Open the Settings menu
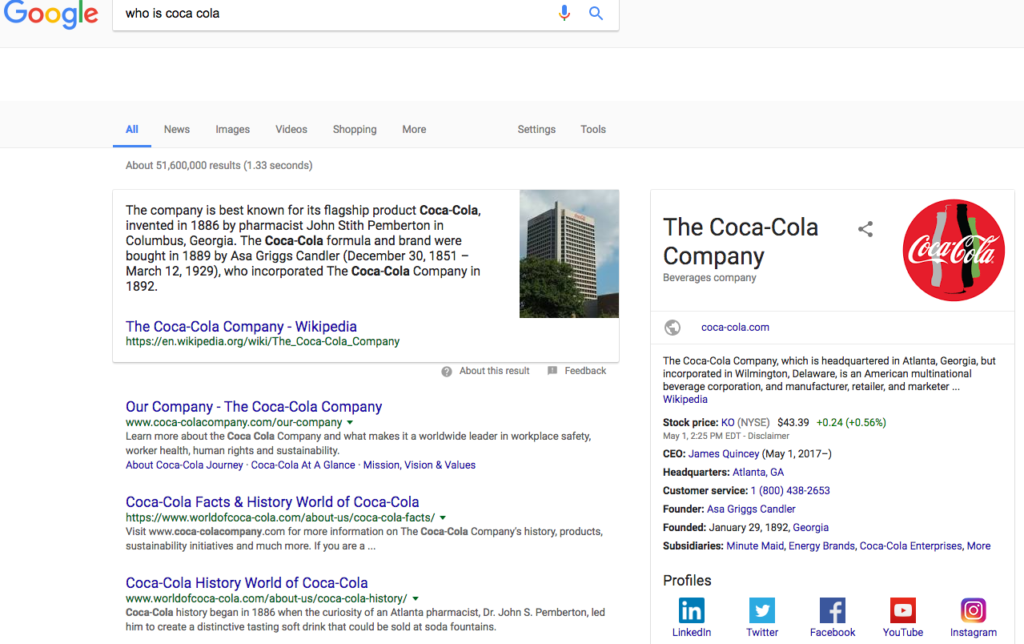Viewport: 1024px width, 644px height. (537, 129)
